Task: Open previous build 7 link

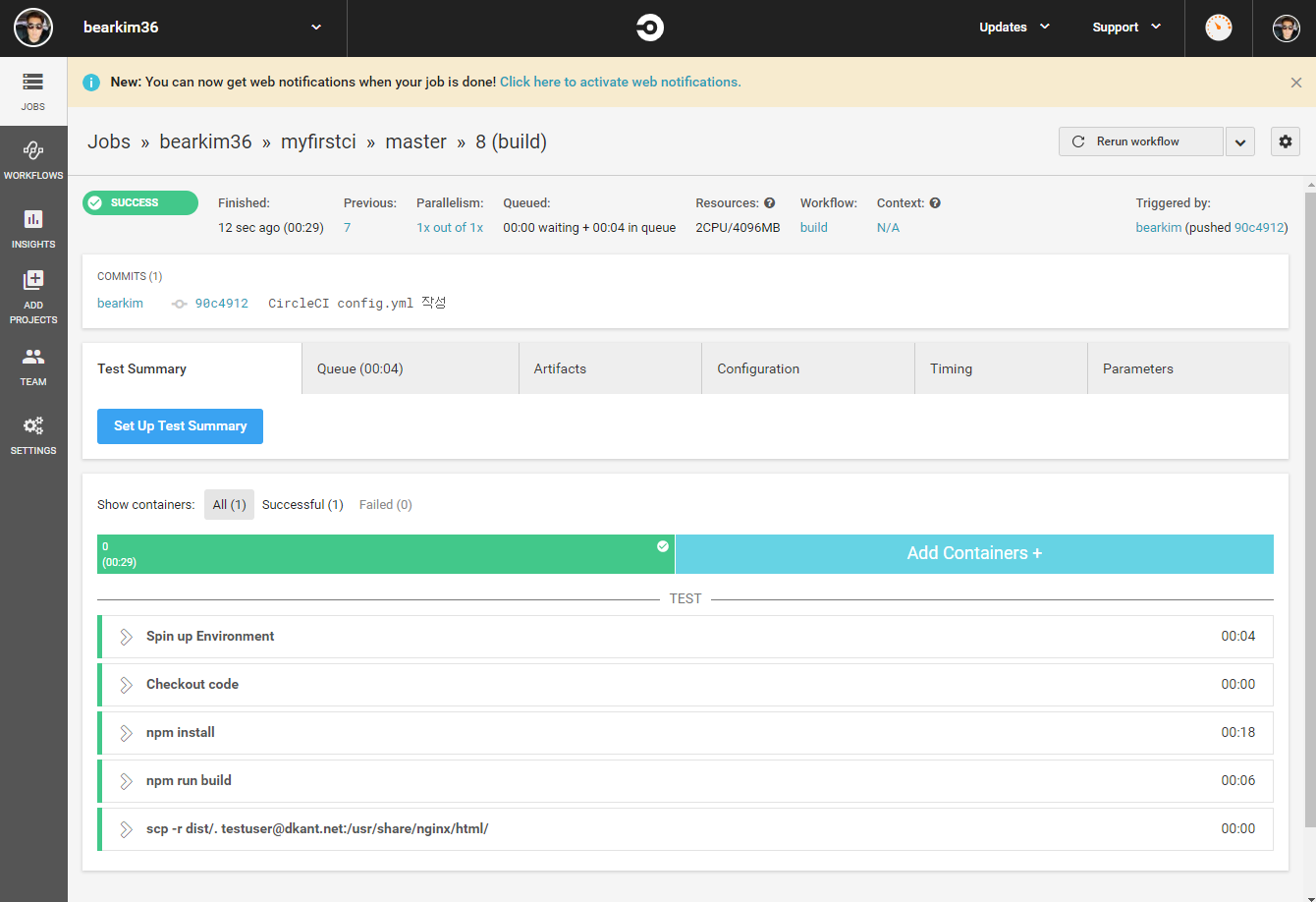Action: point(348,228)
